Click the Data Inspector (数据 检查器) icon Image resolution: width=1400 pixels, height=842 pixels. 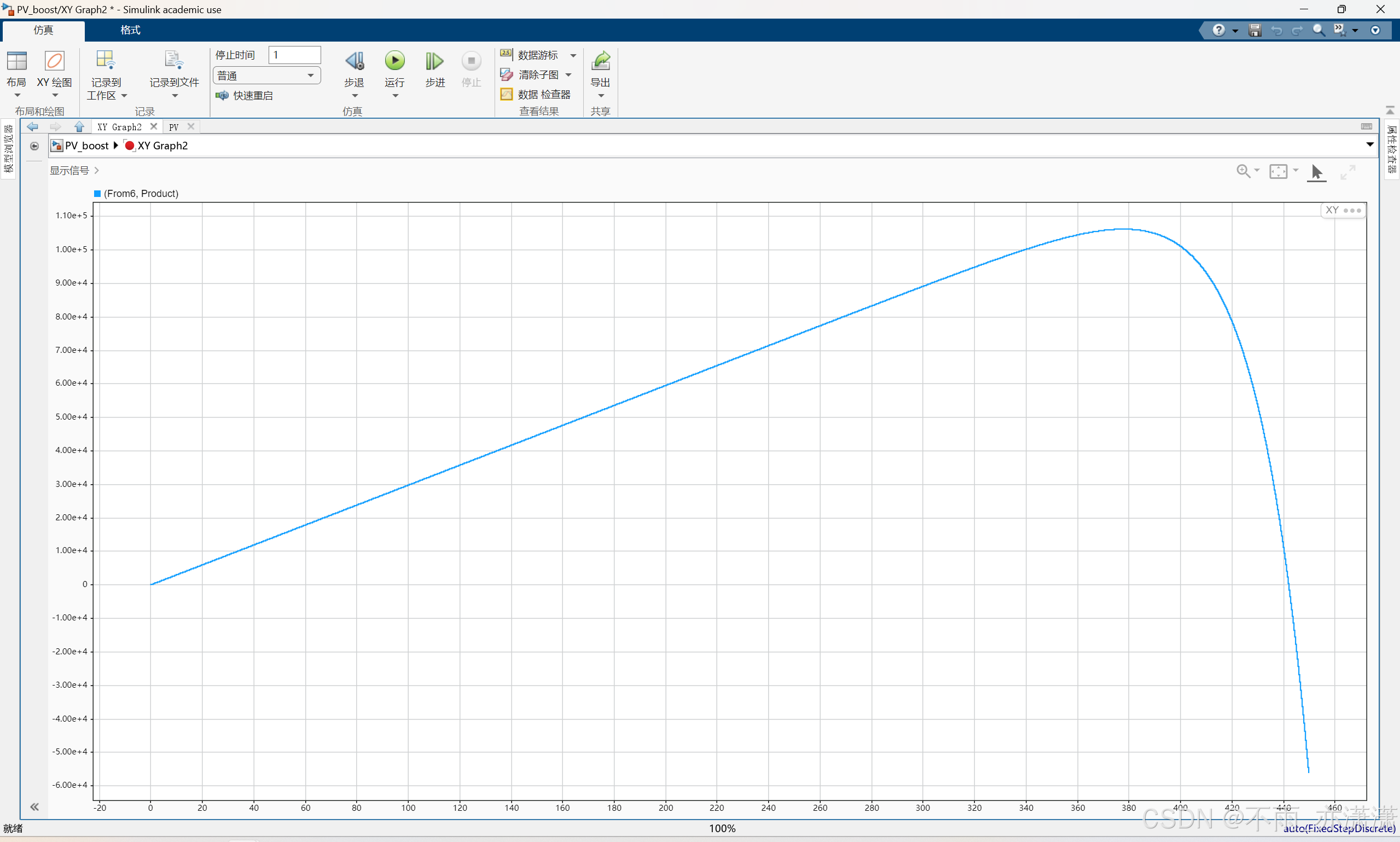[x=507, y=94]
